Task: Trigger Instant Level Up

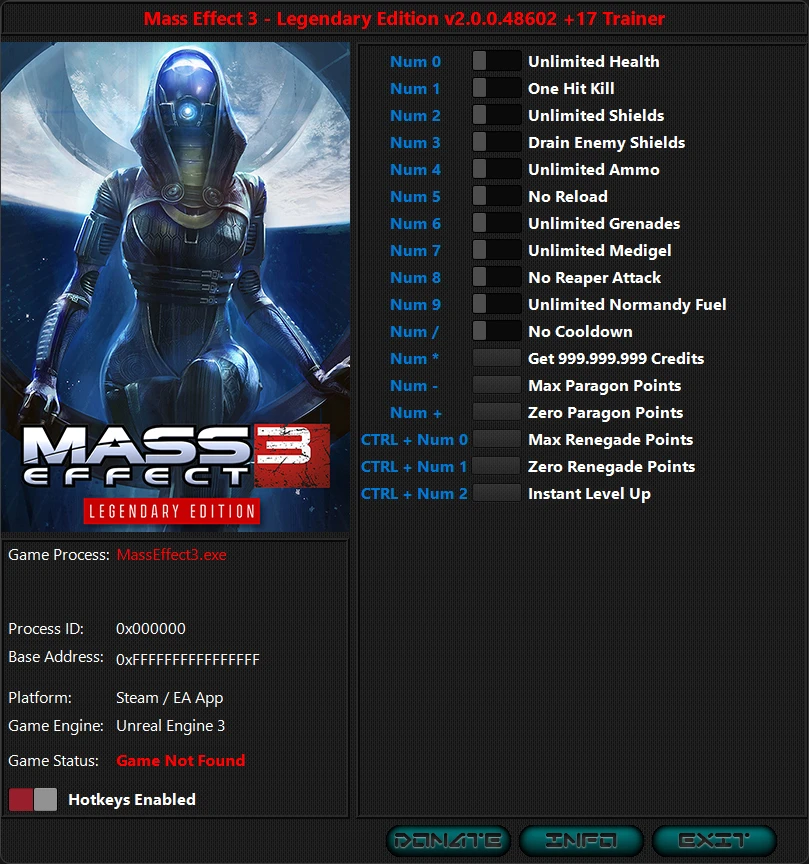Action: [x=497, y=493]
